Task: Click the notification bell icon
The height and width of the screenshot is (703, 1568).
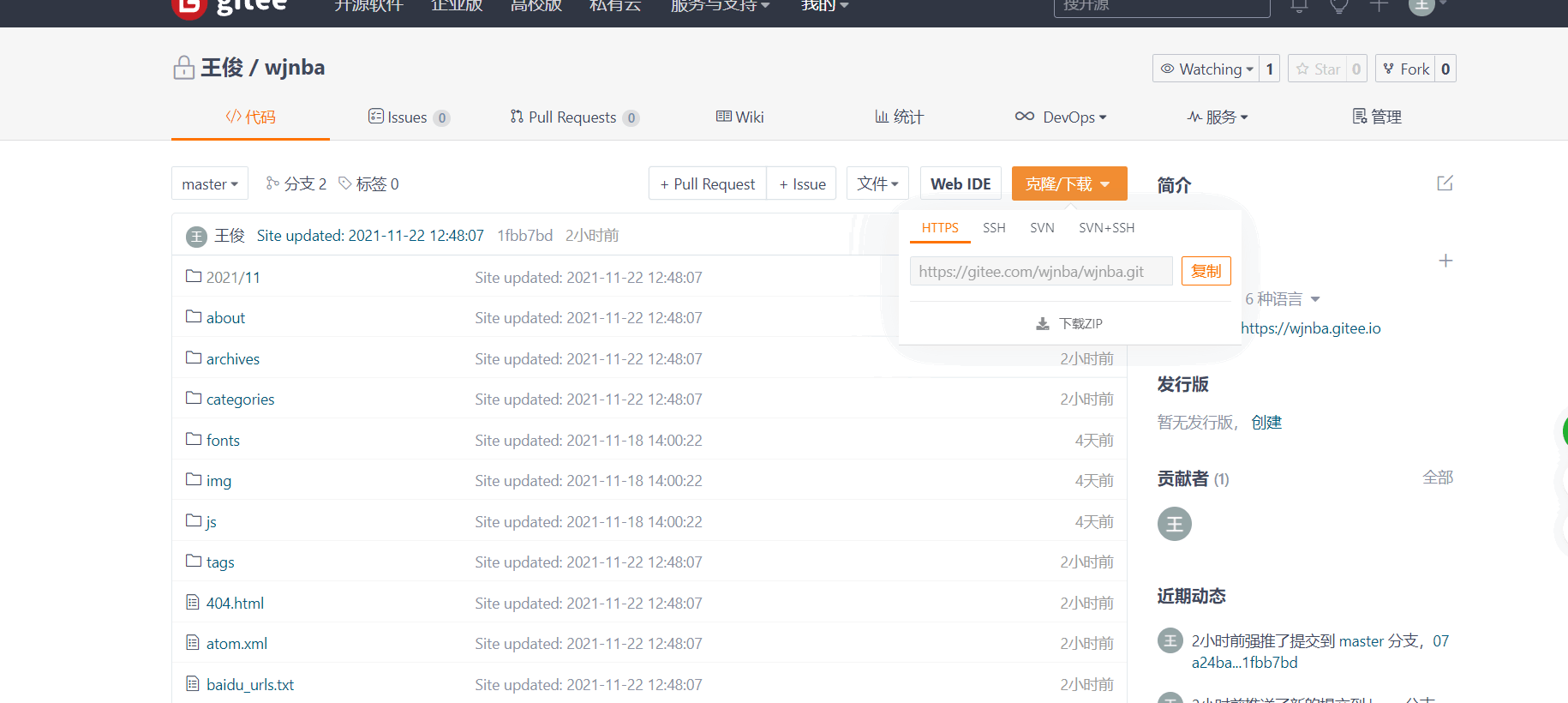Action: click(1299, 7)
